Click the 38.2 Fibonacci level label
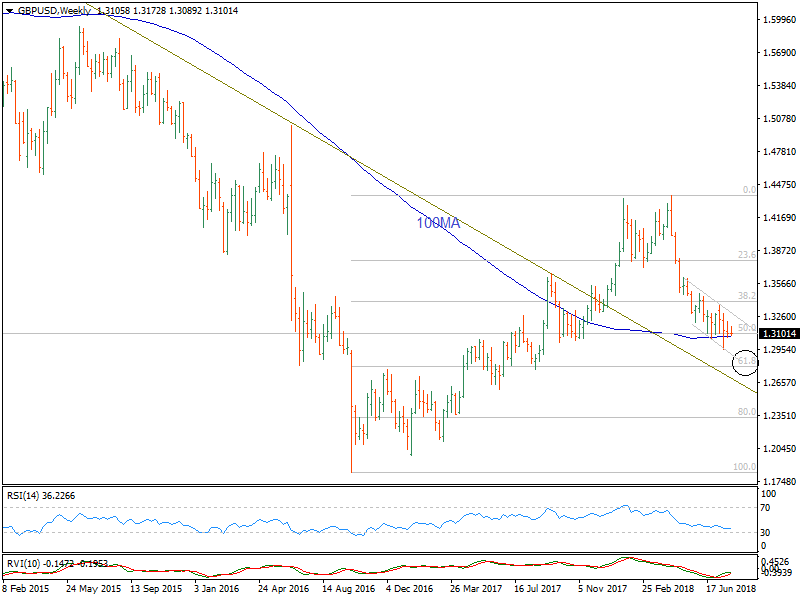This screenshot has height=600, width=800. coord(747,296)
